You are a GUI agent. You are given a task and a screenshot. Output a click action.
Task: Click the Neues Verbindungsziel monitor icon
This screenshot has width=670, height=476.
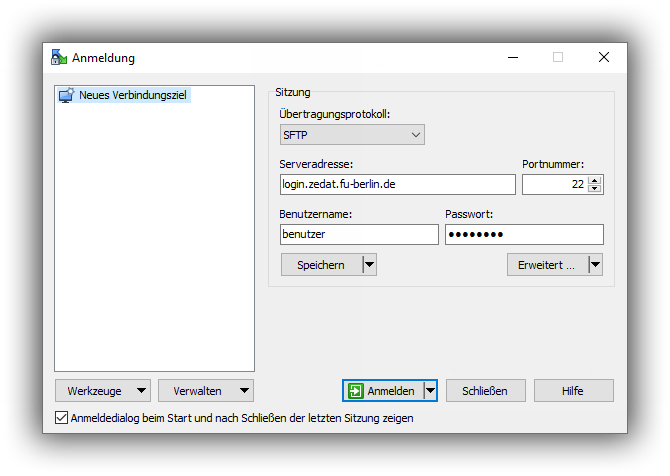click(66, 95)
